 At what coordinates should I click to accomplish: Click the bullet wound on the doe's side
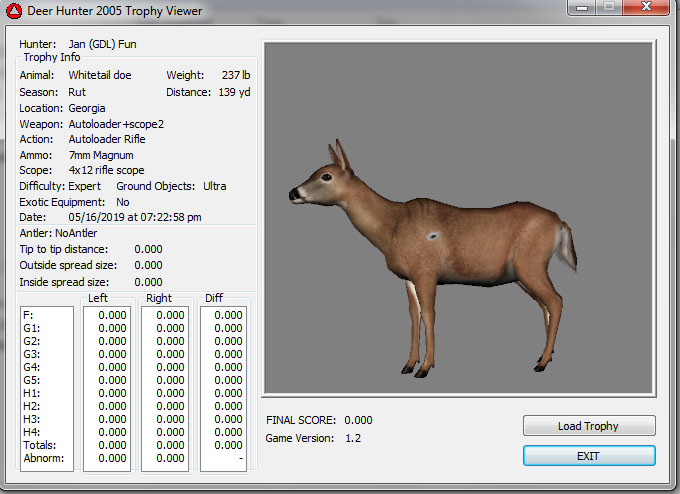point(434,237)
